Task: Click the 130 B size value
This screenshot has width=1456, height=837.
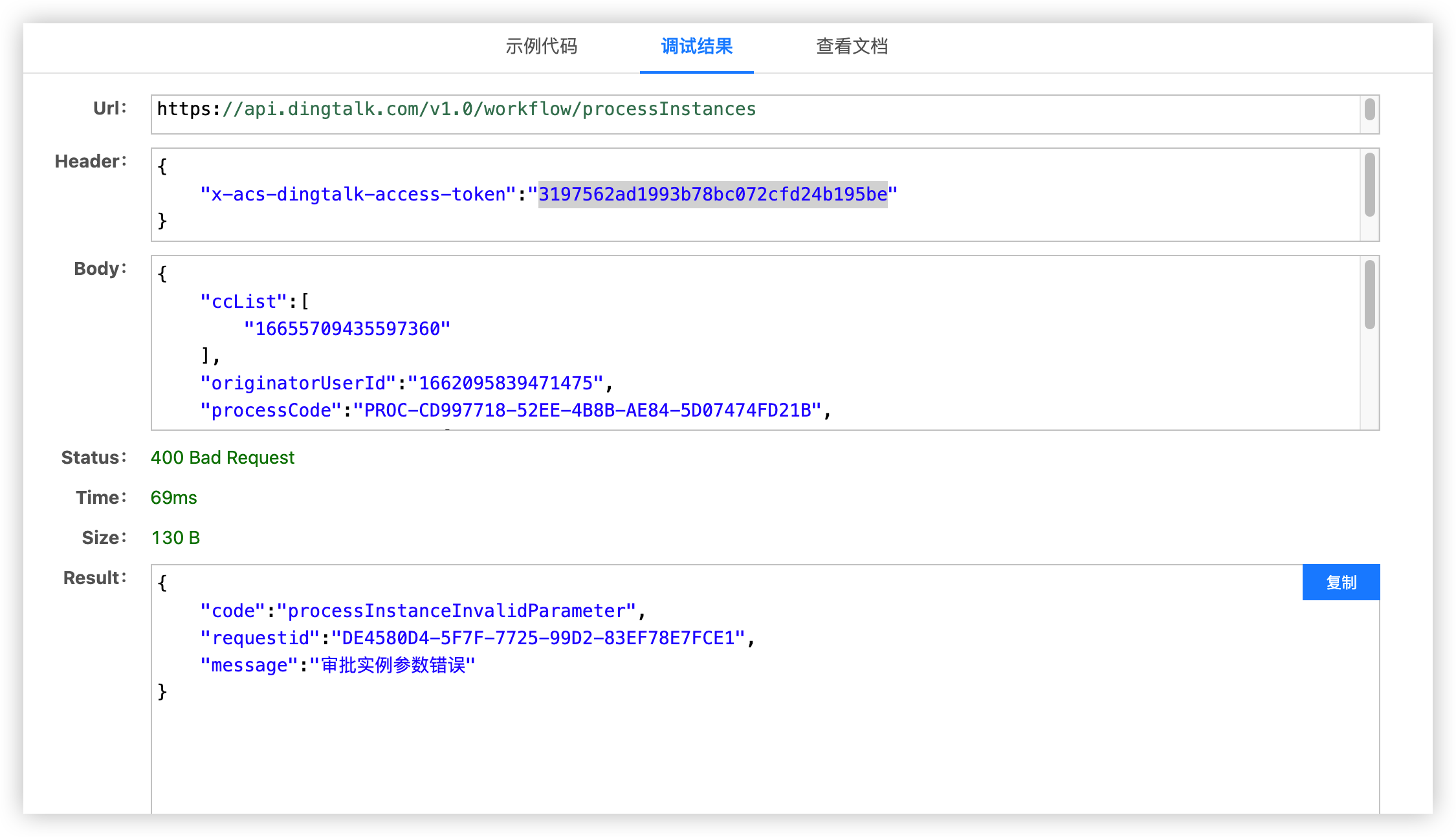Action: 175,538
